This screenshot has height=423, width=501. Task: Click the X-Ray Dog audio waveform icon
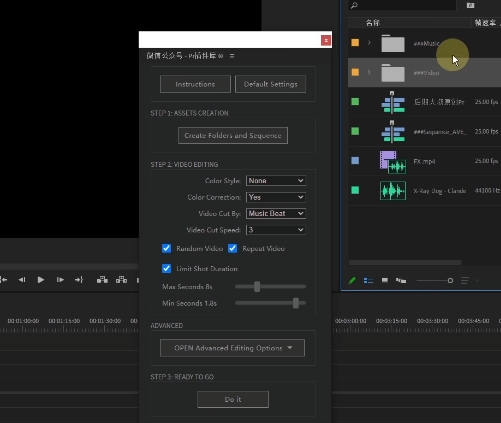pyautogui.click(x=393, y=191)
